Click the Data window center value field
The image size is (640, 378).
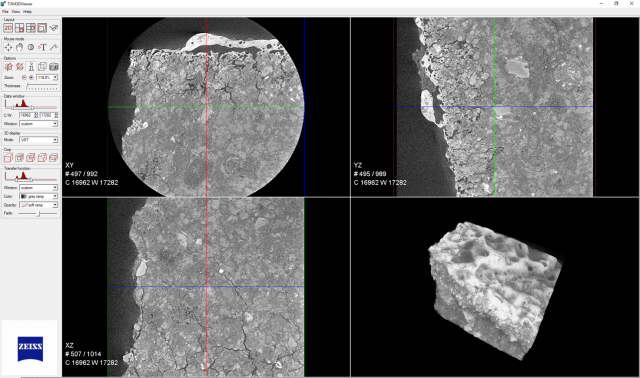coord(28,116)
